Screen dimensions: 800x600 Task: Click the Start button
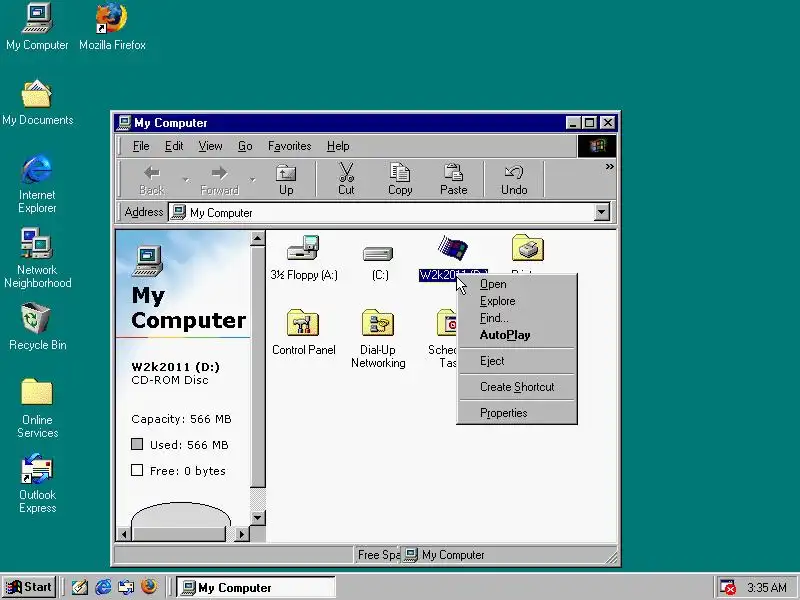(29, 587)
